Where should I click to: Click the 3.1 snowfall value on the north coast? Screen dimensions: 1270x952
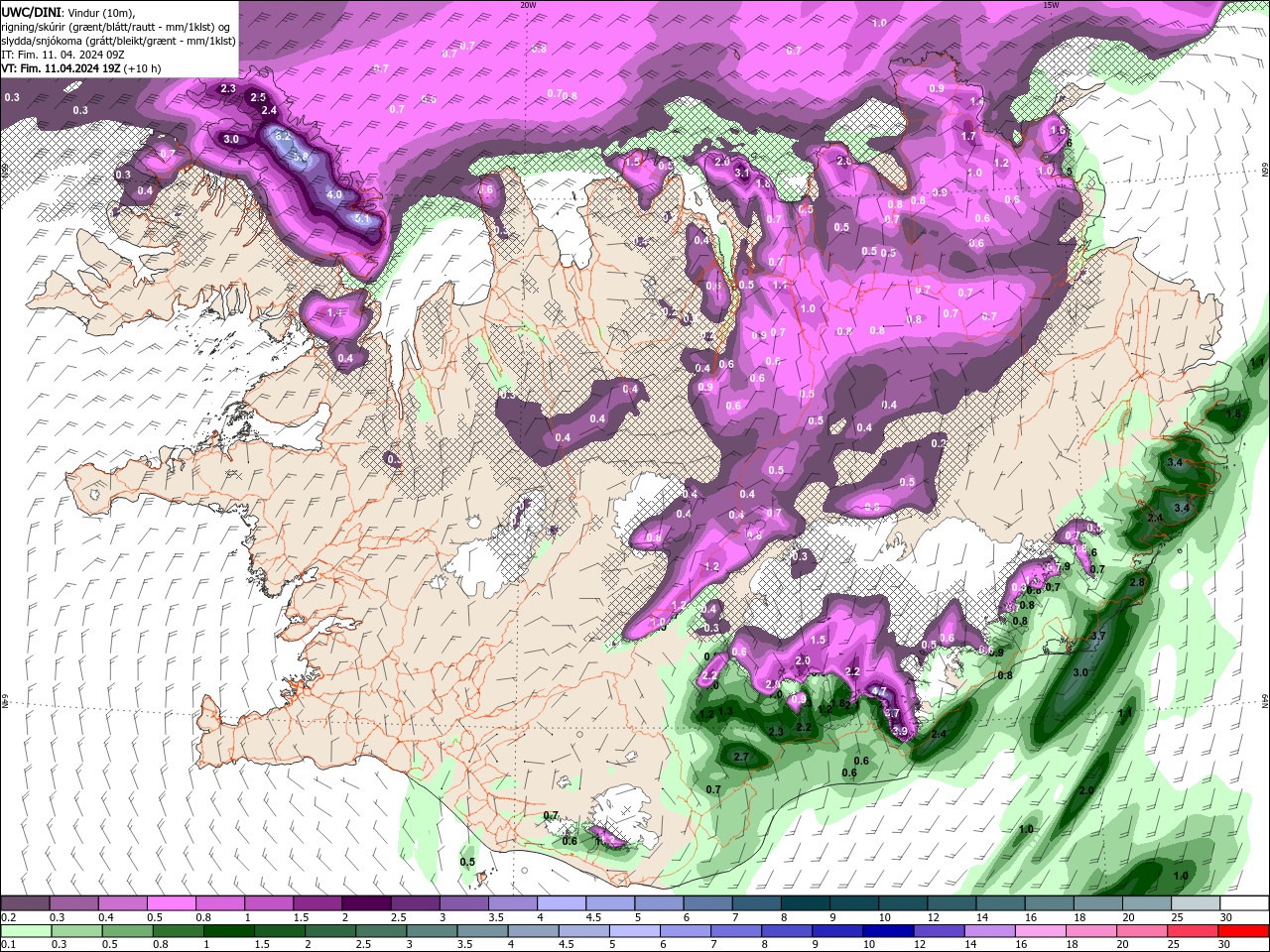tap(742, 174)
